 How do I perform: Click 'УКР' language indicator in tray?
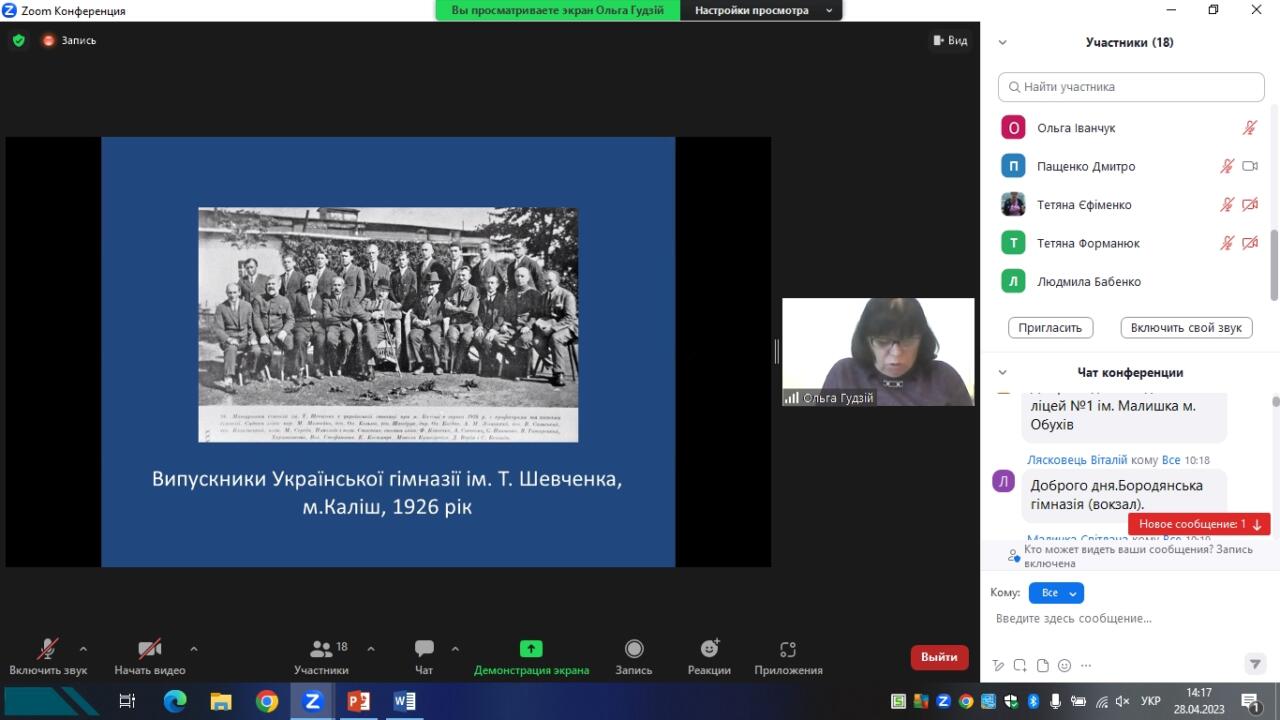pos(1151,701)
